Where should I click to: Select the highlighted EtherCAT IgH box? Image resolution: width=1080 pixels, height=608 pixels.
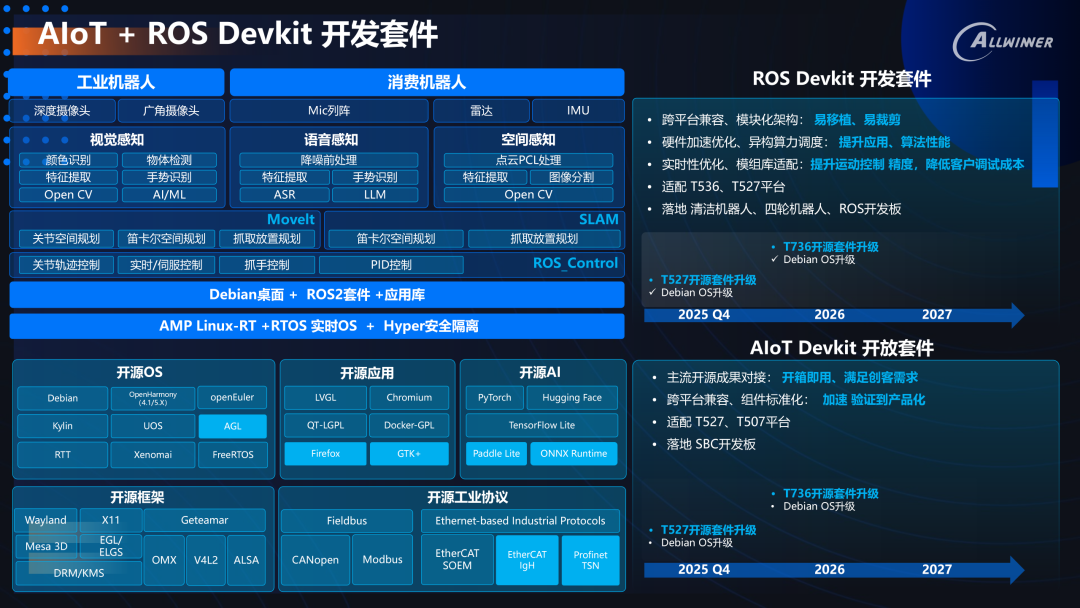pyautogui.click(x=527, y=560)
